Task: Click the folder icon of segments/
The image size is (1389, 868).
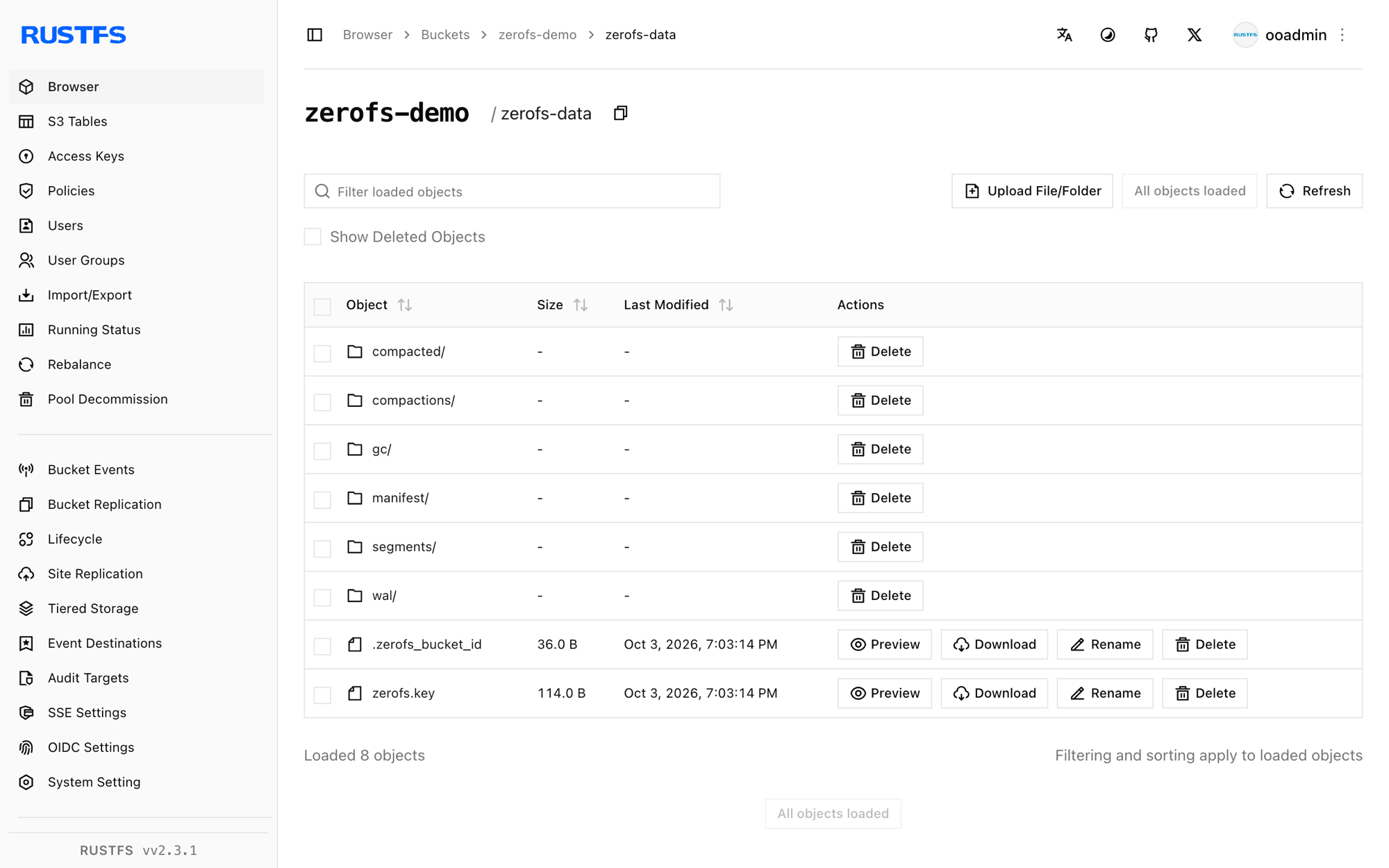Action: coord(355,546)
